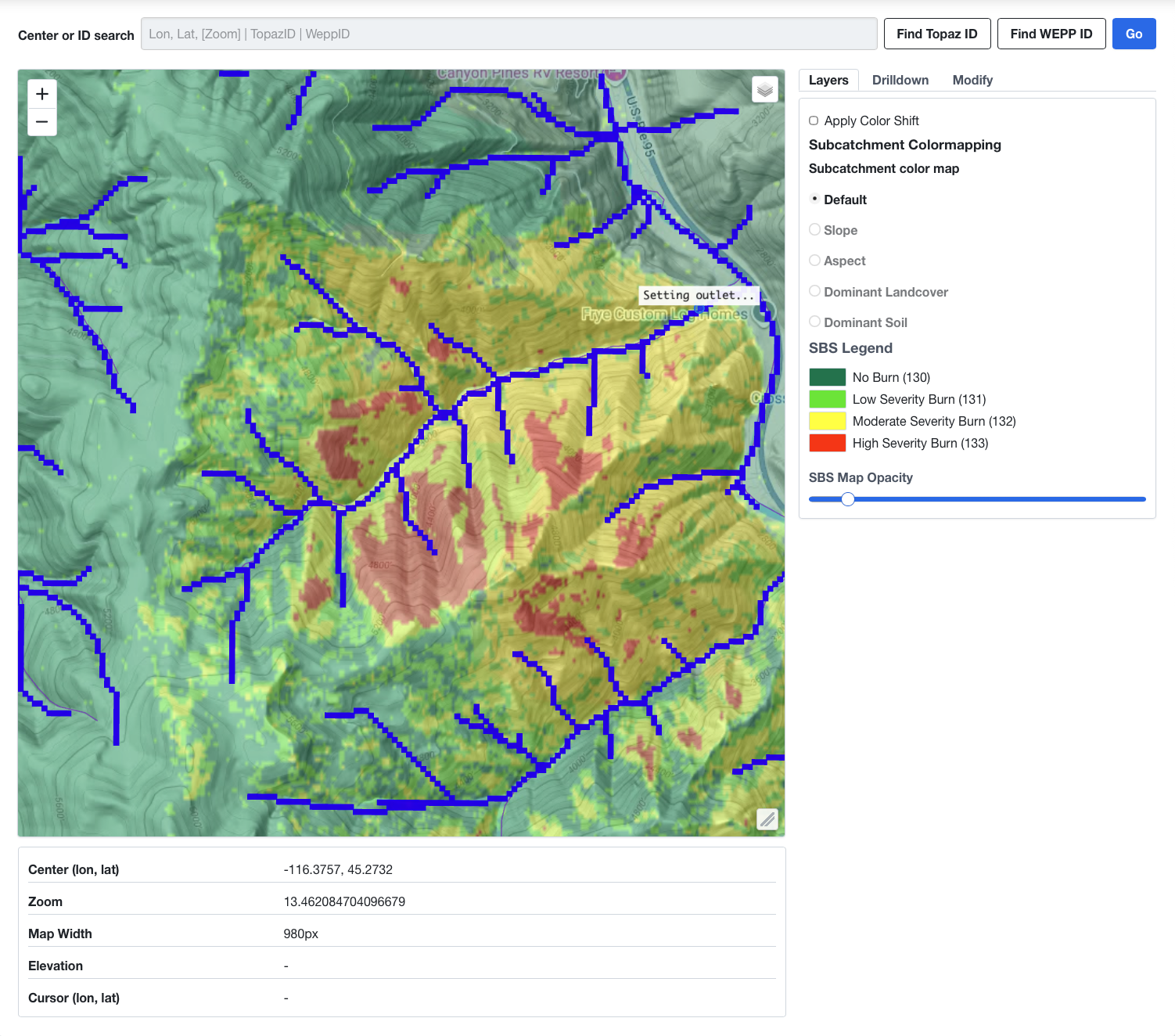Zoom in on the map
Viewport: 1175px width, 1036px height.
tap(42, 94)
